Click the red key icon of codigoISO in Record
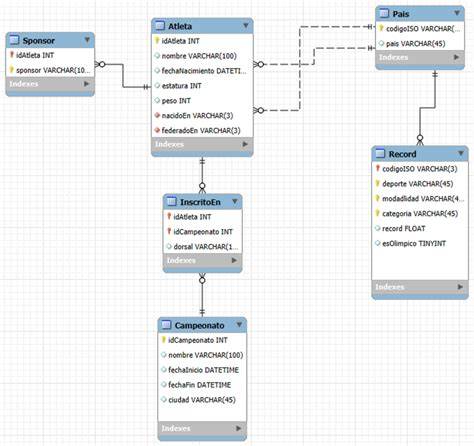The image size is (474, 446). tap(378, 168)
